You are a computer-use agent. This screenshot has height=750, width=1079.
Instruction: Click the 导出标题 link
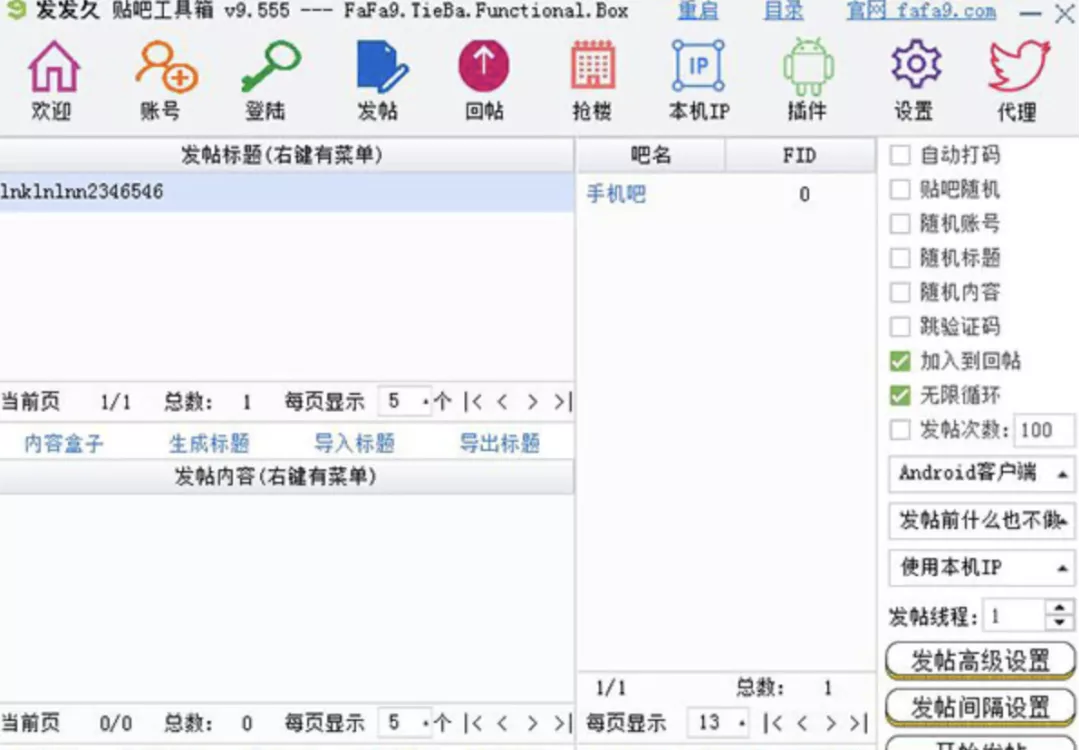pos(500,443)
